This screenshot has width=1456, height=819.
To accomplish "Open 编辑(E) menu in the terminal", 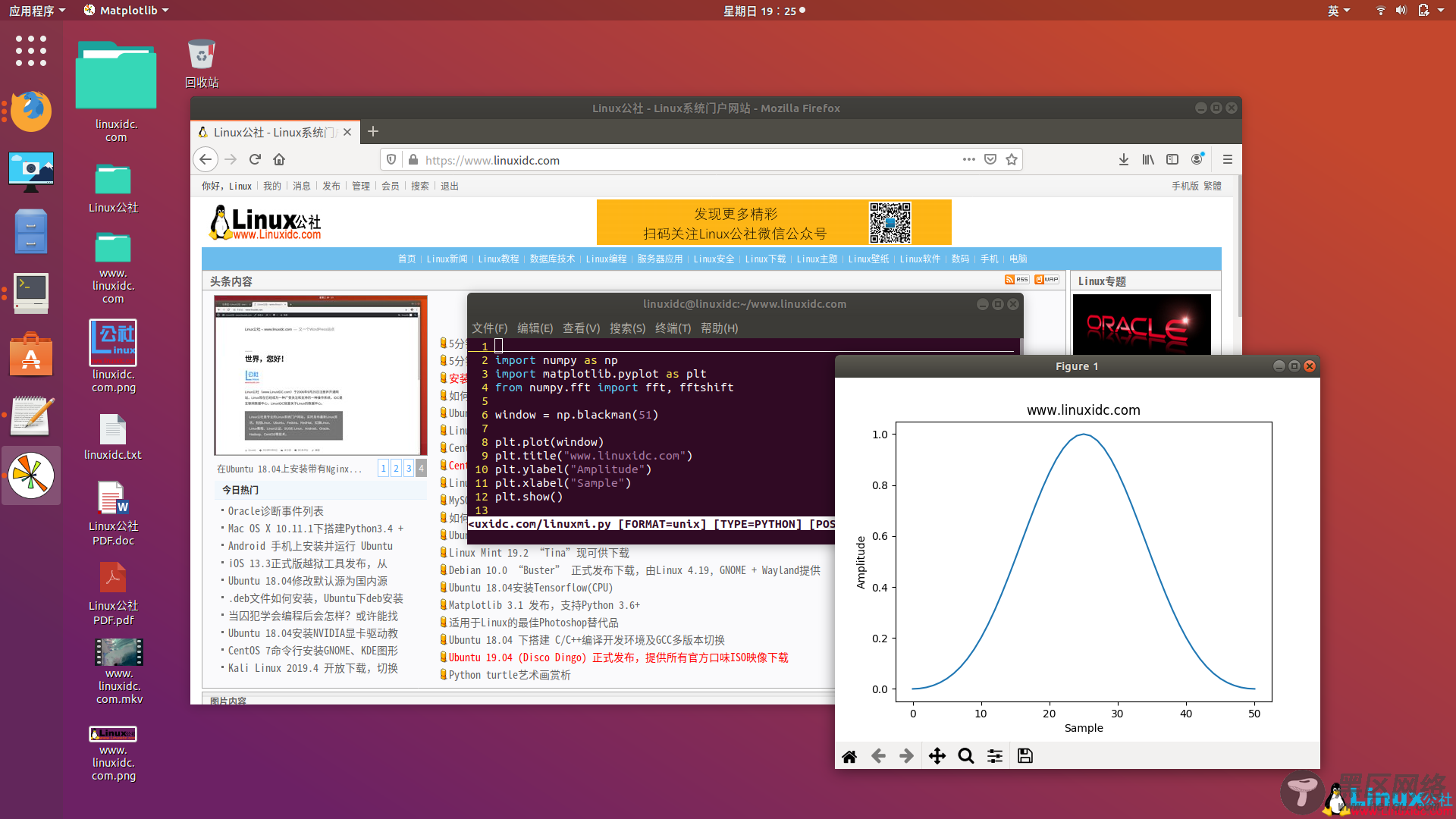I will click(x=535, y=328).
